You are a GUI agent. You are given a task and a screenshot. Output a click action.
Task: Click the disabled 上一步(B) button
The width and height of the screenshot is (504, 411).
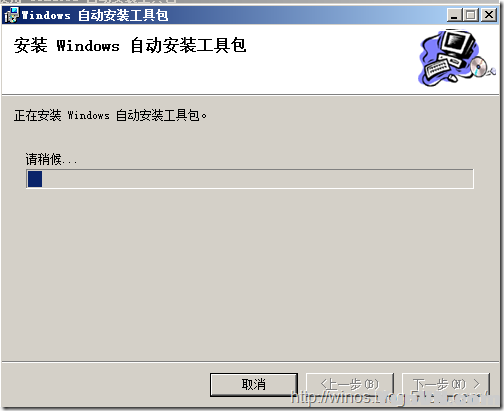350,384
